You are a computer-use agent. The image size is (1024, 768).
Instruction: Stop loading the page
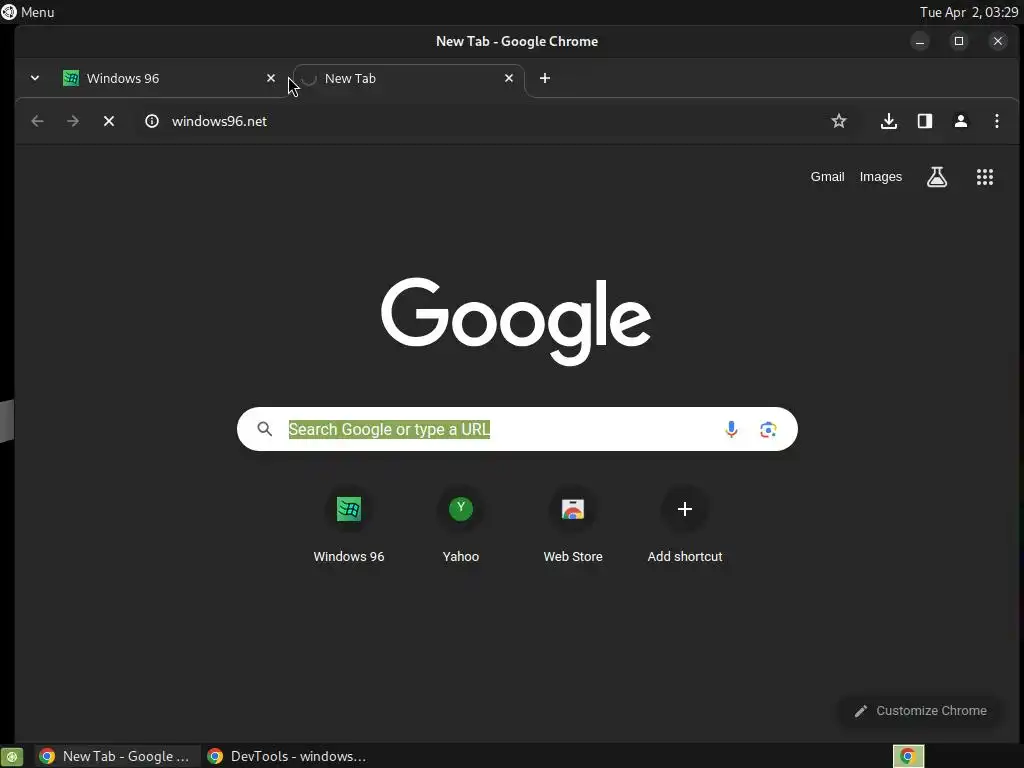pos(109,121)
